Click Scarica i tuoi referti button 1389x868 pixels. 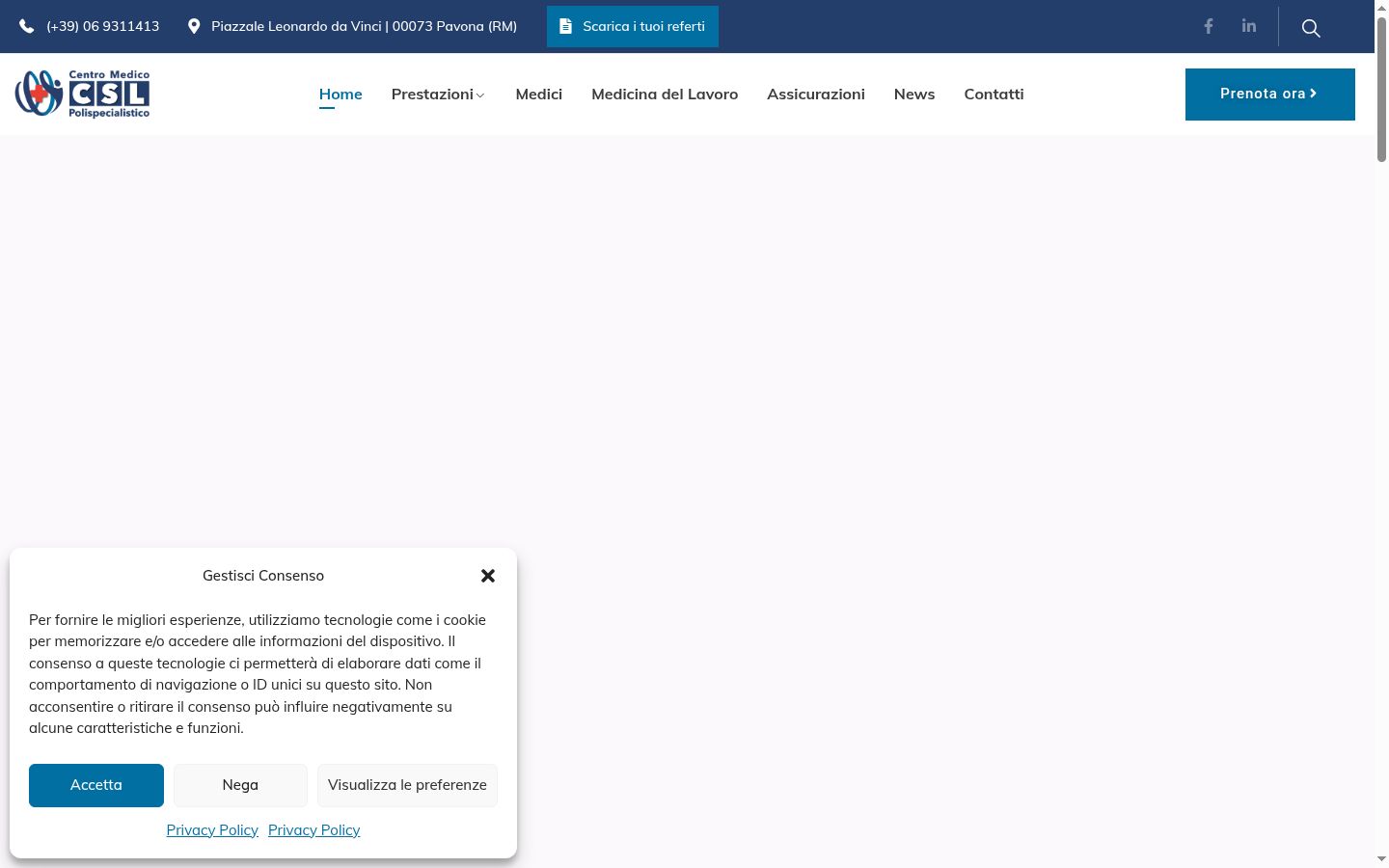click(x=633, y=27)
